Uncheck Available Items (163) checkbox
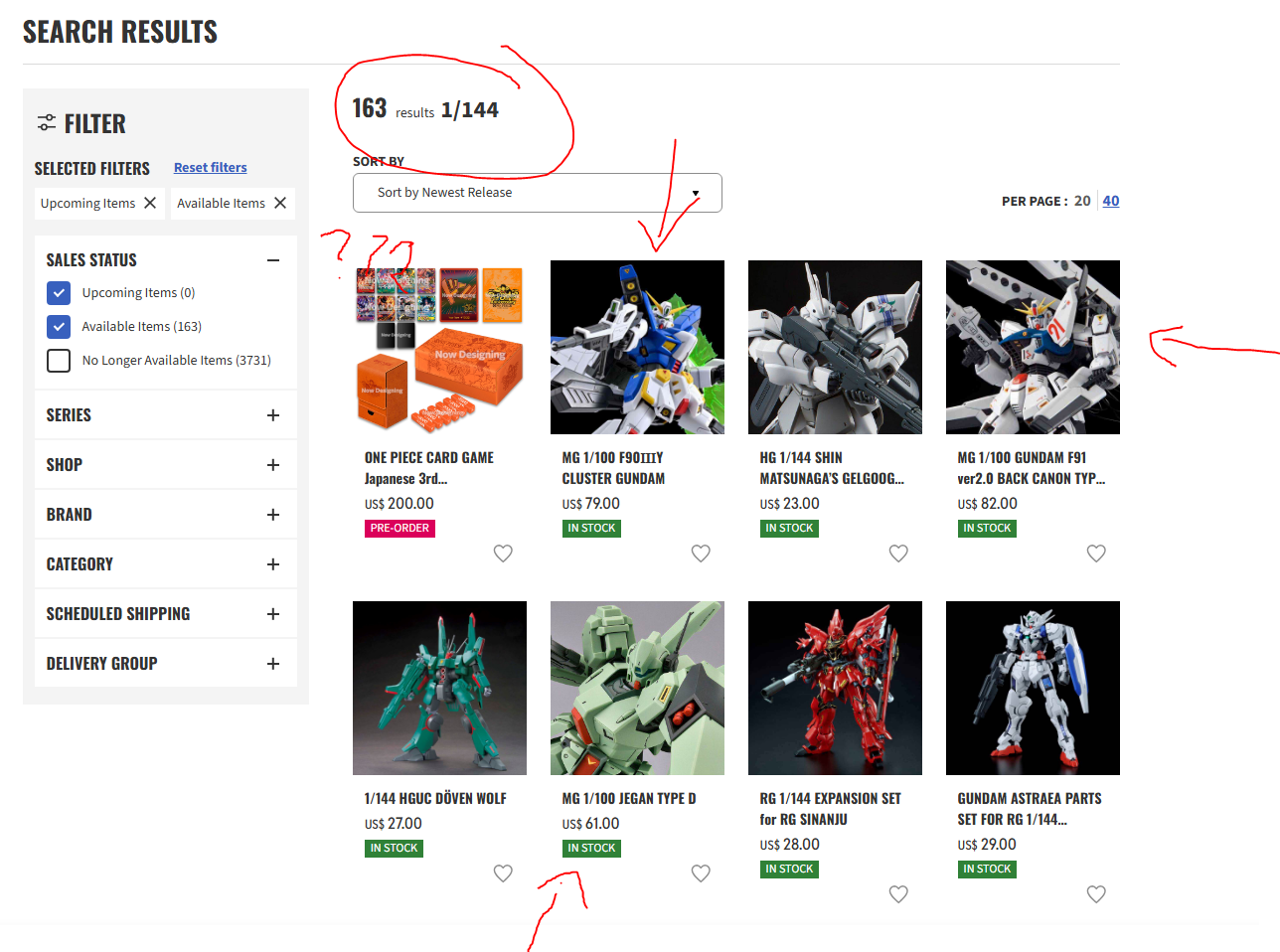Screen dimensions: 1280x952 tap(59, 327)
